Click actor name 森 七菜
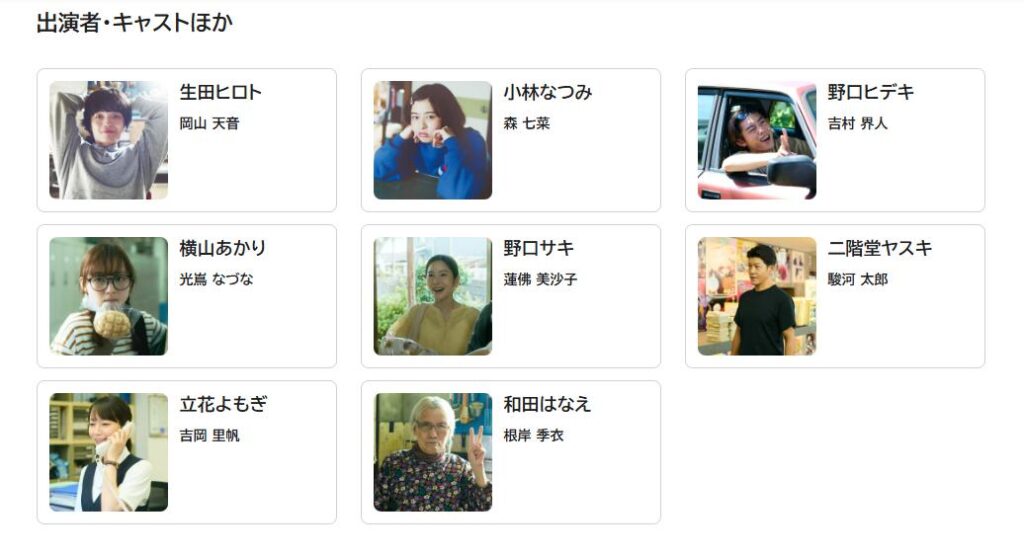 tap(527, 123)
